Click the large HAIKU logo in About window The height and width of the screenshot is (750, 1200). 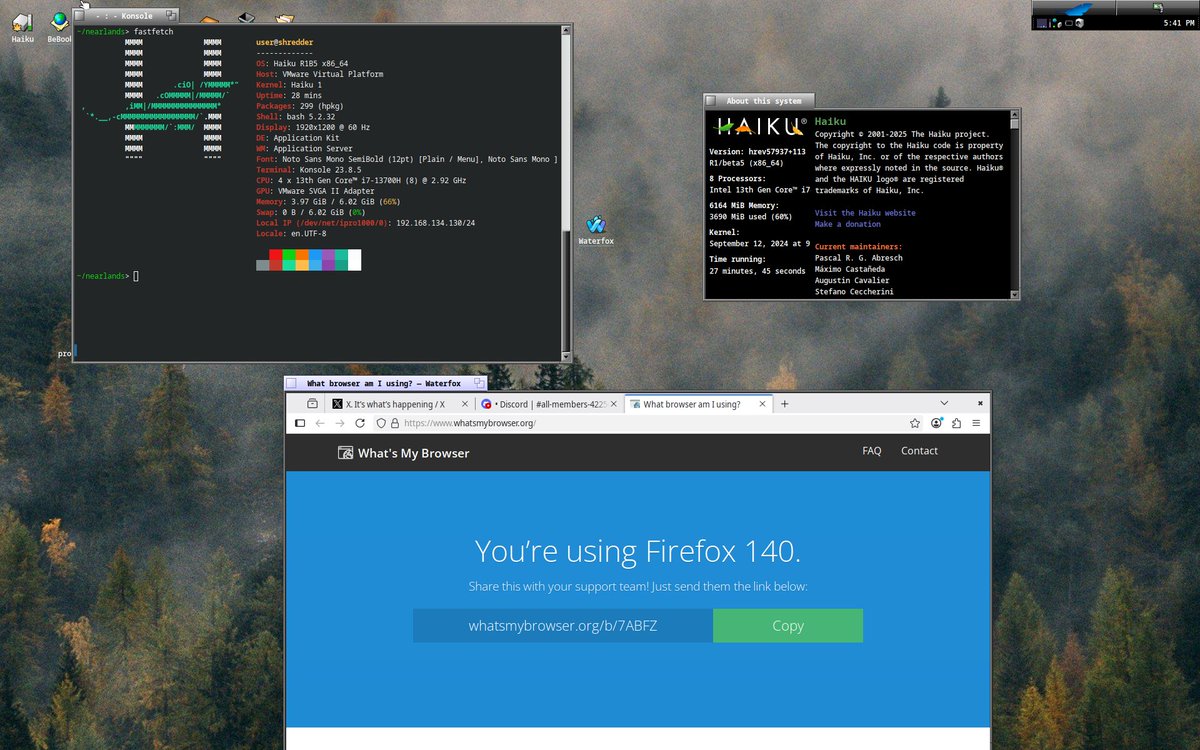coord(761,126)
